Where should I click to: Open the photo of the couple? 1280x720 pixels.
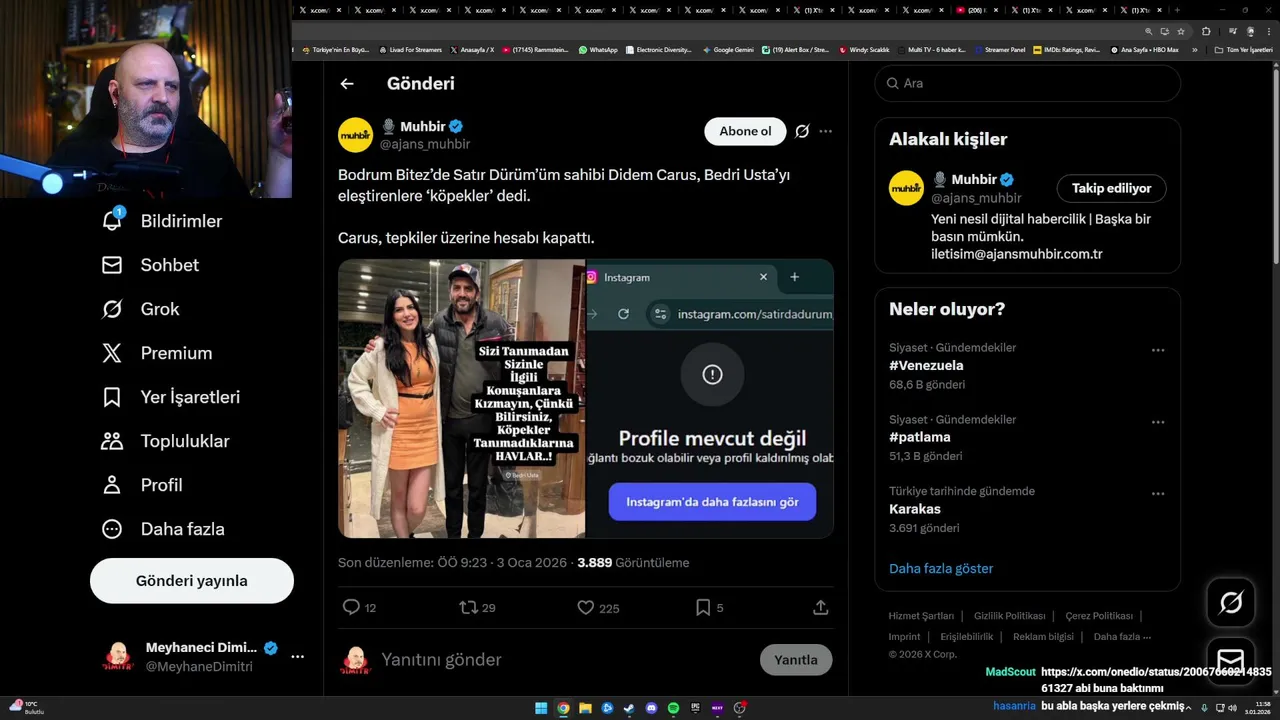[x=461, y=399]
